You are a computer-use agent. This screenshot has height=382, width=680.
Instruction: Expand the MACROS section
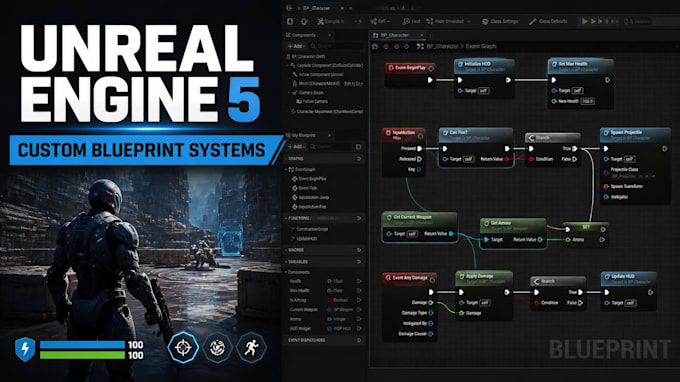286,250
